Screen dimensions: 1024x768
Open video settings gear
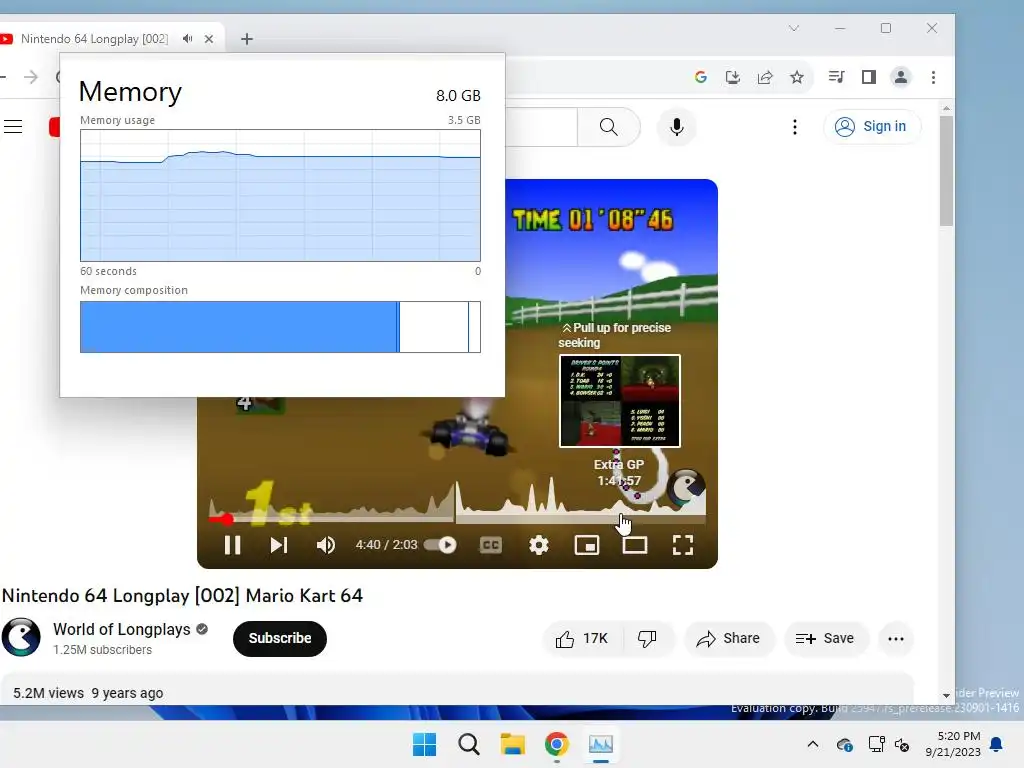[x=539, y=545]
